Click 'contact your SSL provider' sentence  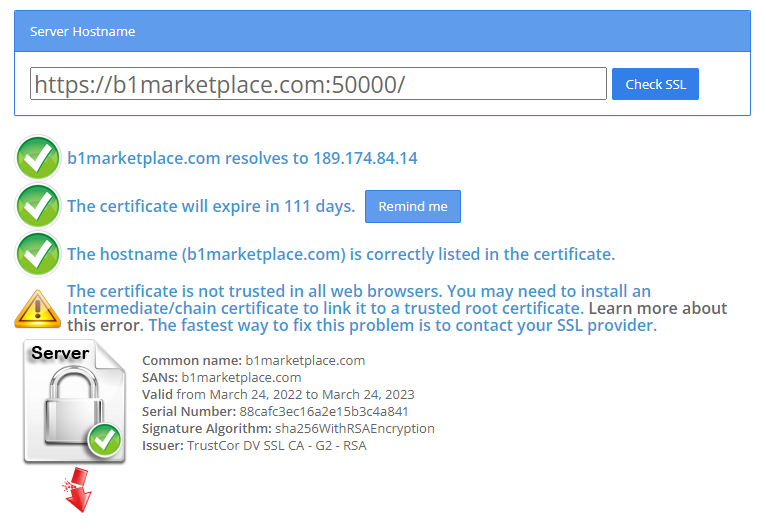[x=403, y=325]
